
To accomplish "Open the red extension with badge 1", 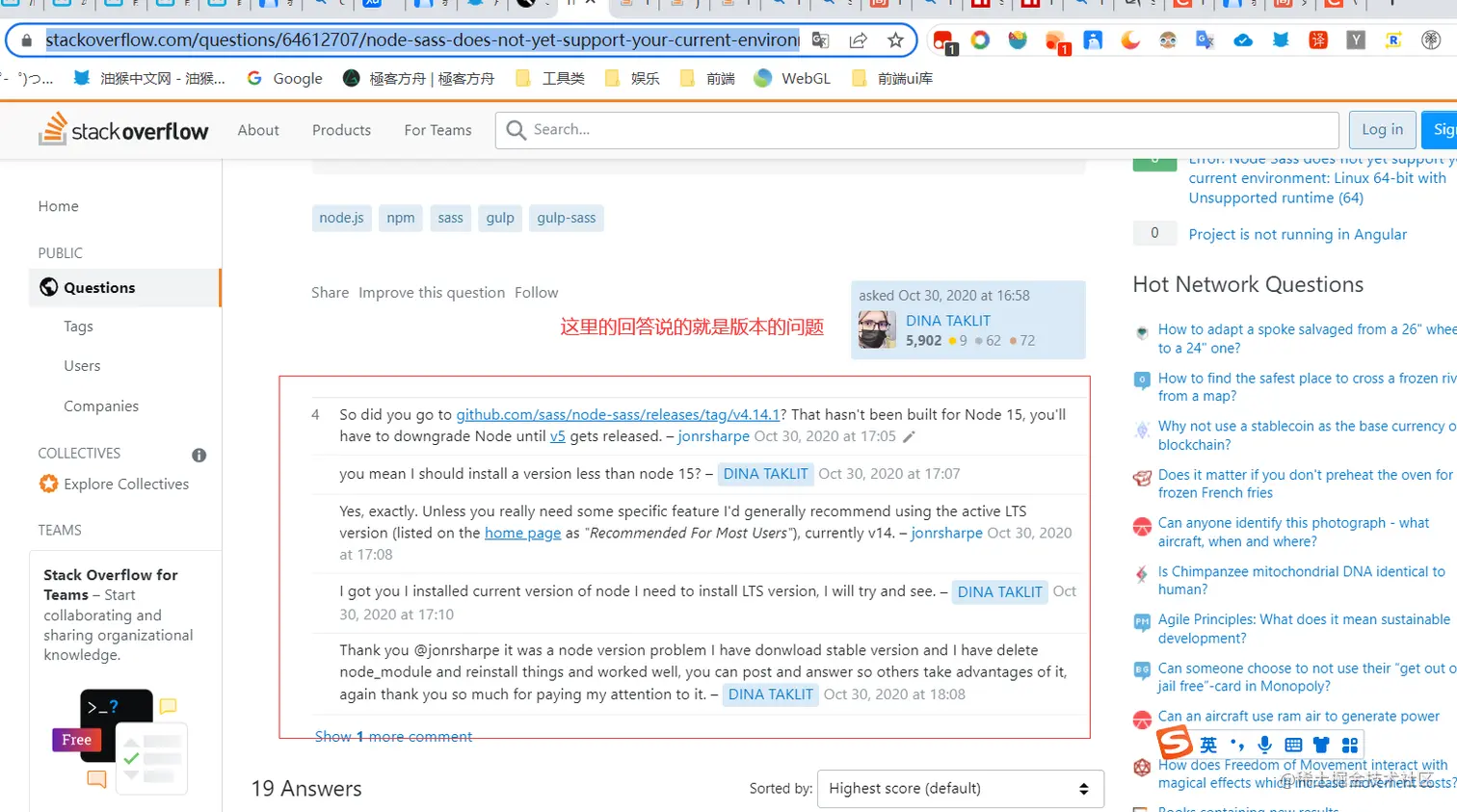I will point(943,41).
